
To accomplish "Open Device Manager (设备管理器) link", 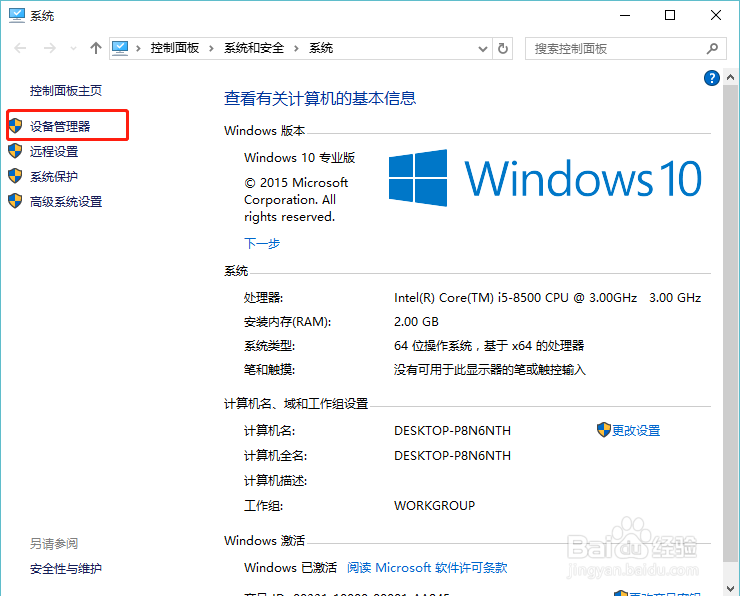I will coord(60,126).
